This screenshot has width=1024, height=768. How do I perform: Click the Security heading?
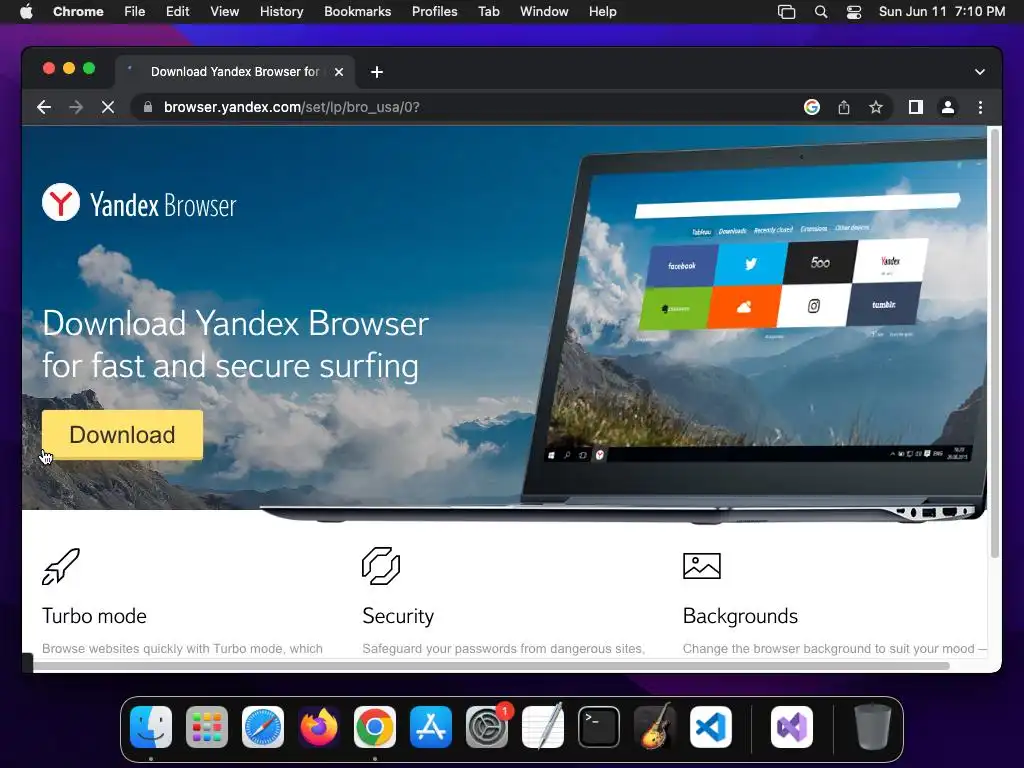[x=398, y=616]
